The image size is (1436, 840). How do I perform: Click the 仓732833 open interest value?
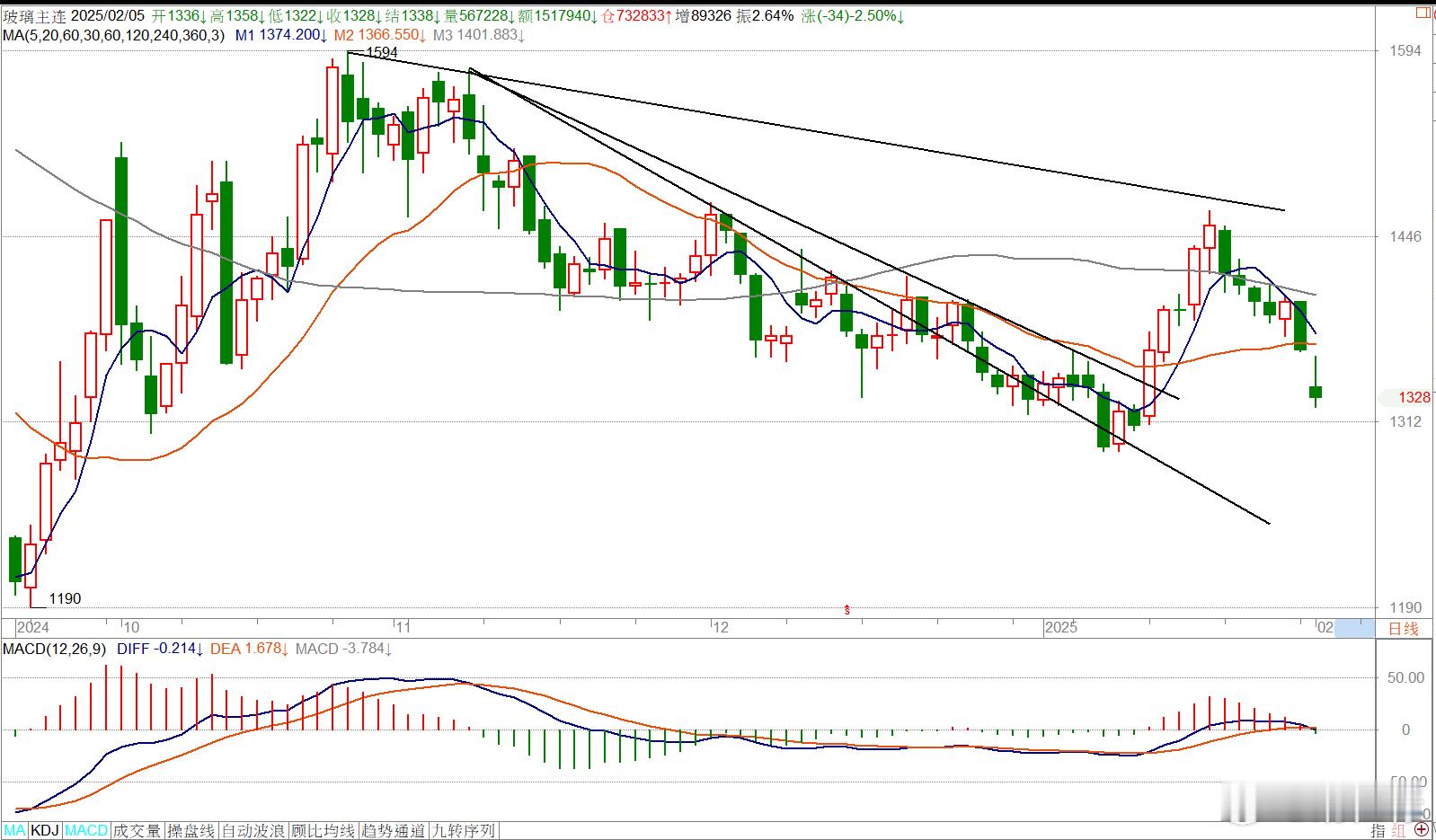click(636, 16)
